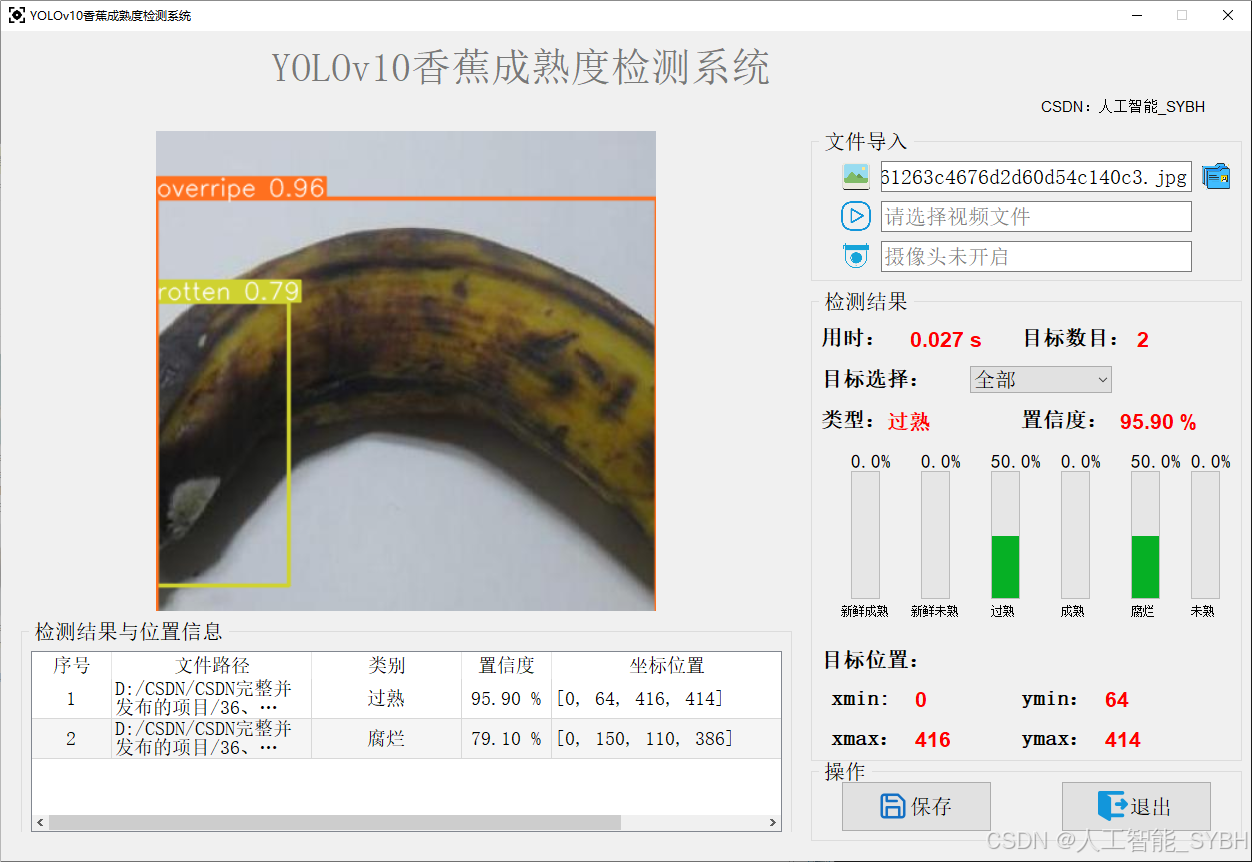Minimize the application window

[1137, 15]
